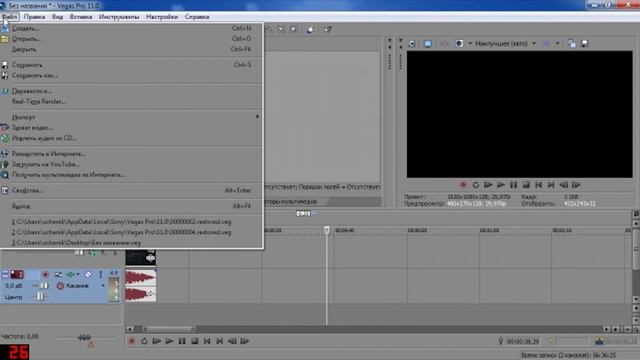Toggle invert phase on audio track 2
This screenshot has width=640, height=360.
[x=58, y=275]
